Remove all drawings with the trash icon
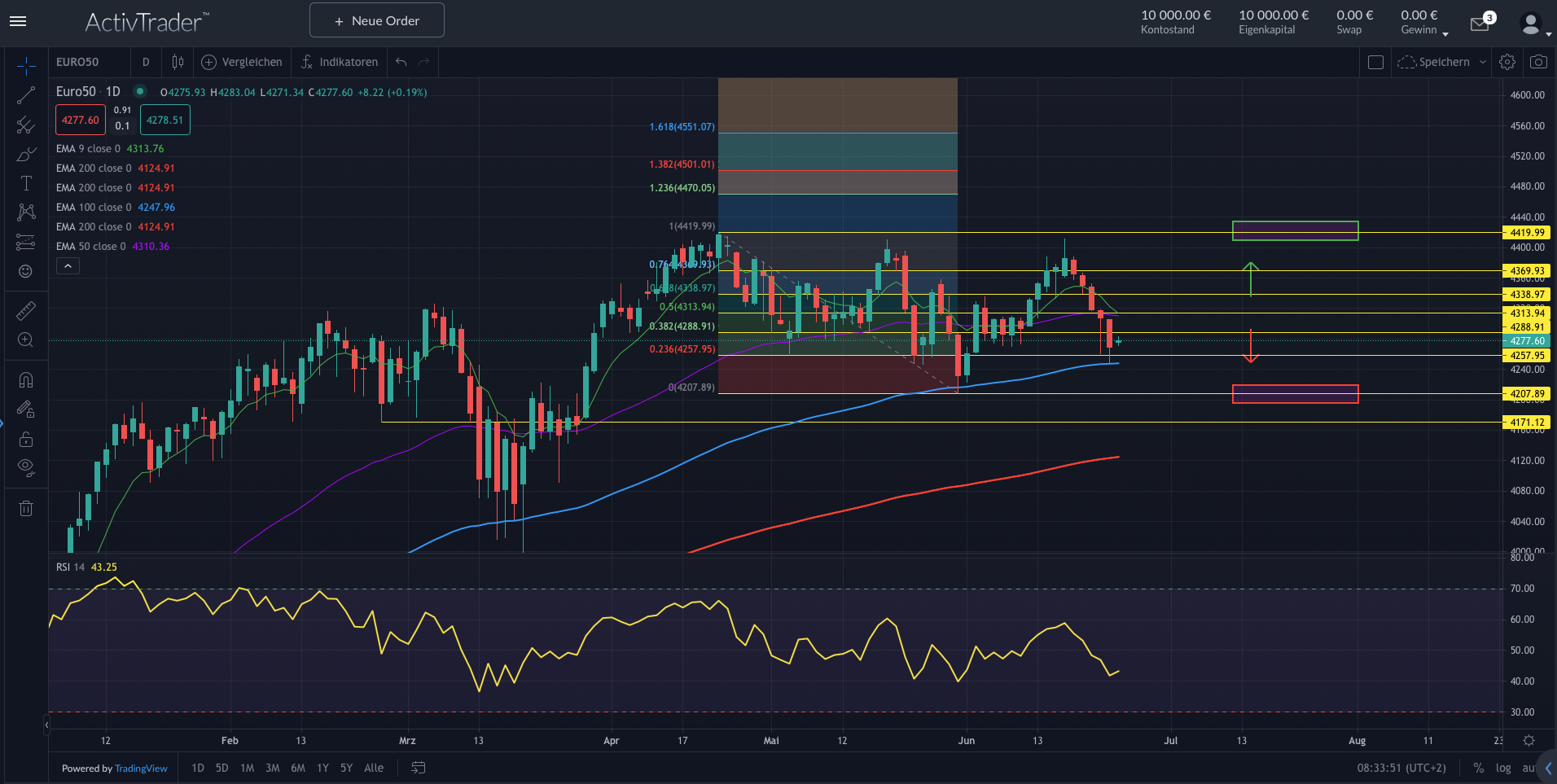The width and height of the screenshot is (1557, 784). [x=25, y=508]
